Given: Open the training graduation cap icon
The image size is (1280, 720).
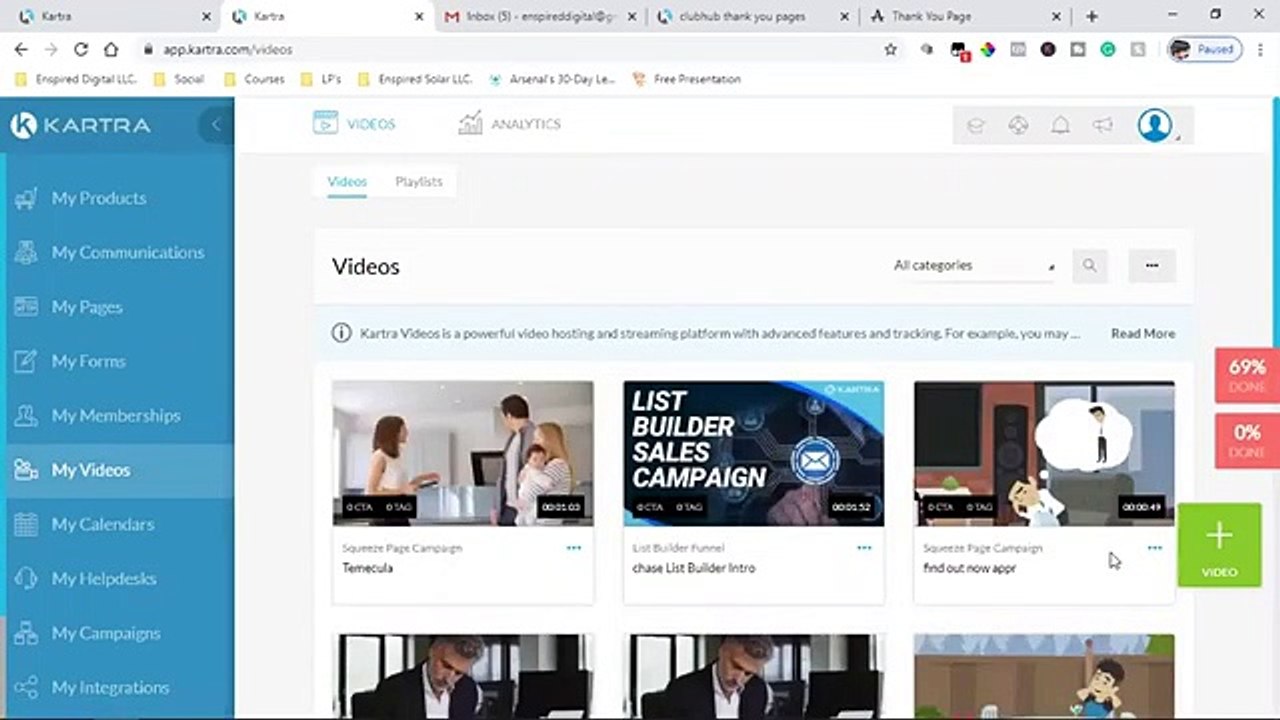Looking at the screenshot, I should point(975,125).
